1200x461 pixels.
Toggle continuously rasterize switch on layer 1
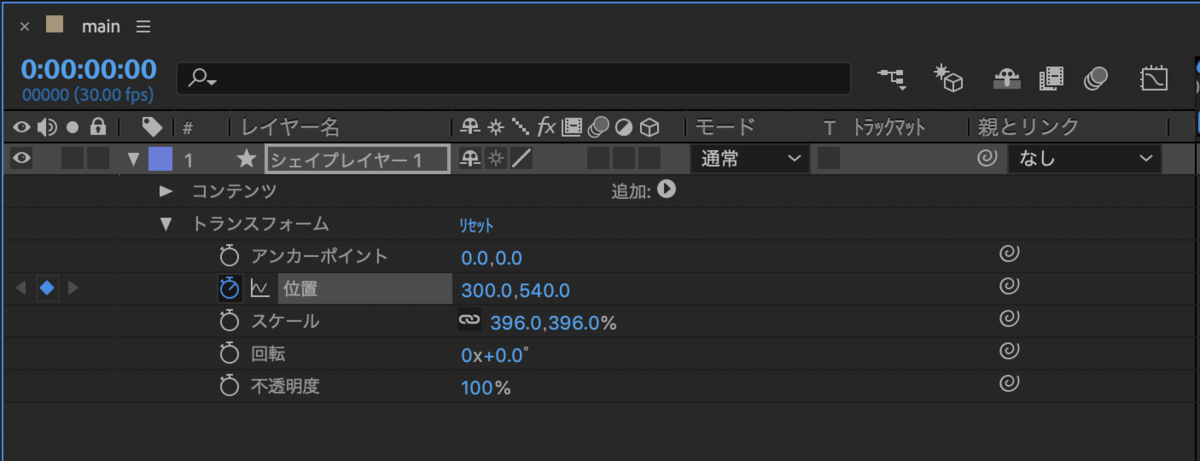pos(496,158)
